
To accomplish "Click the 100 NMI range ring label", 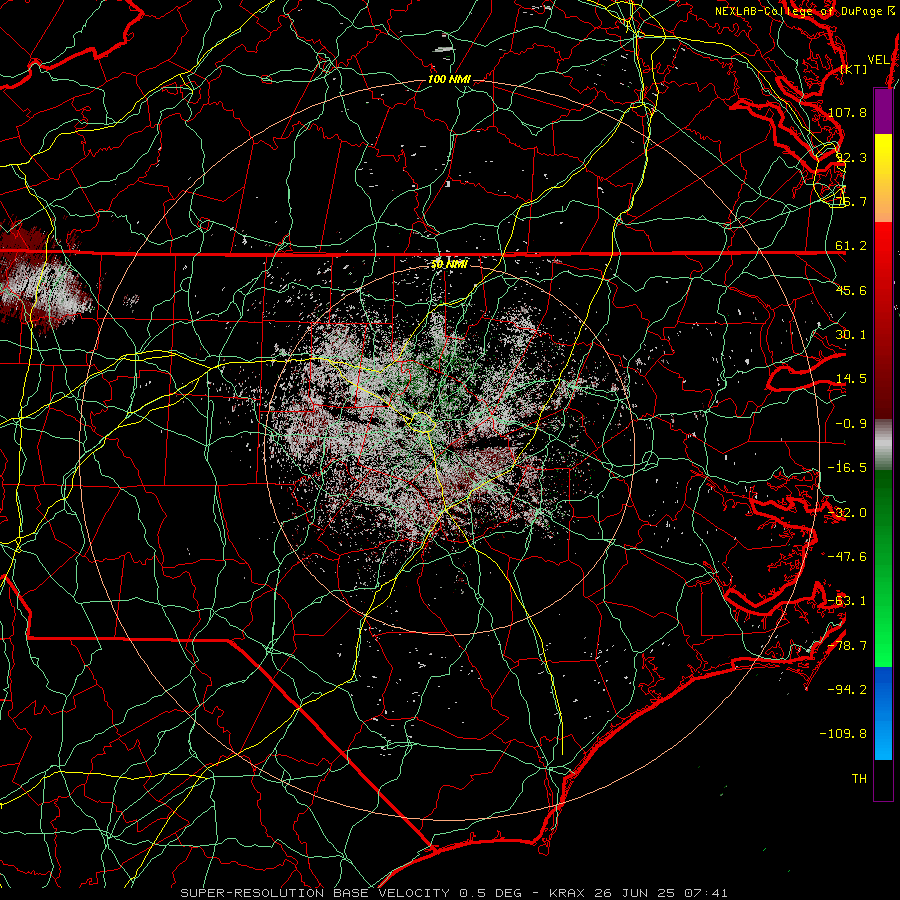I will (449, 79).
